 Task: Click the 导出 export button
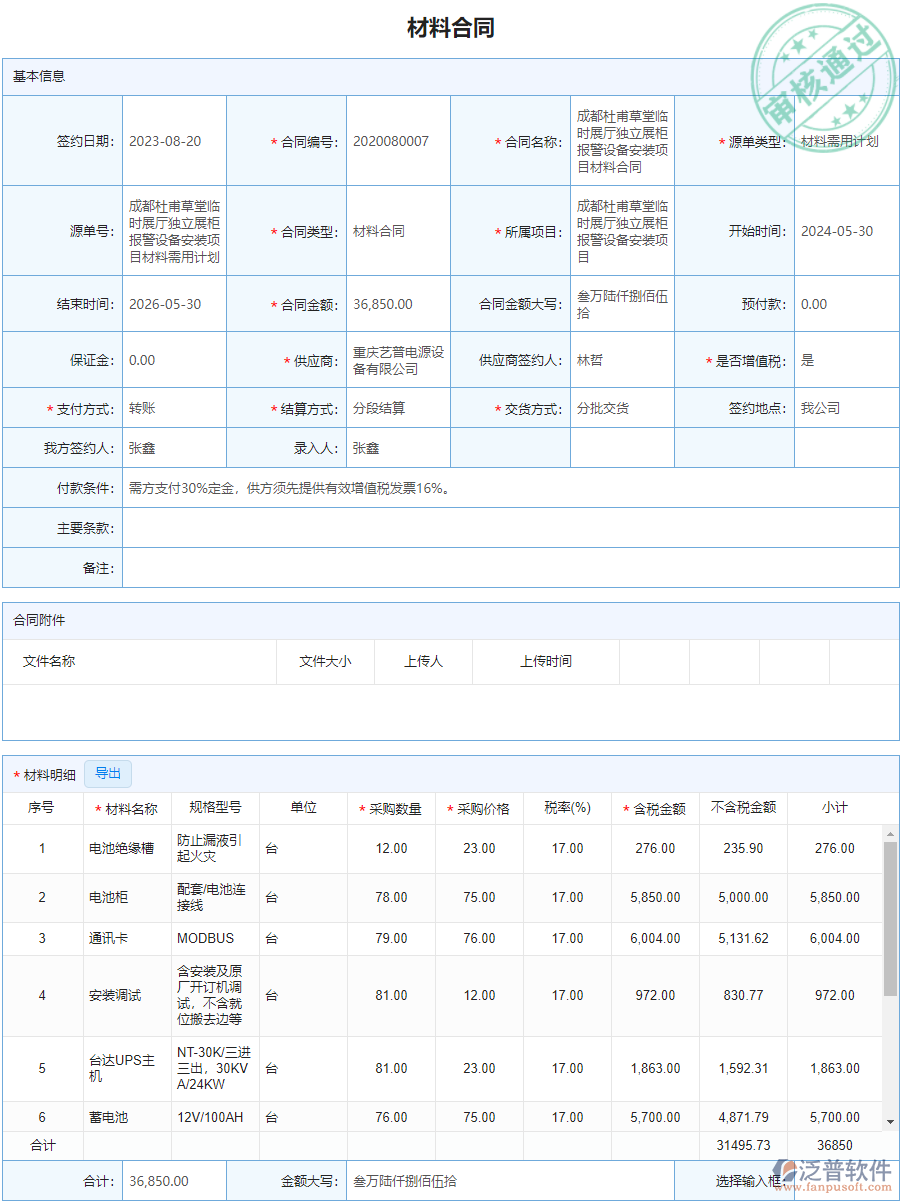click(107, 773)
